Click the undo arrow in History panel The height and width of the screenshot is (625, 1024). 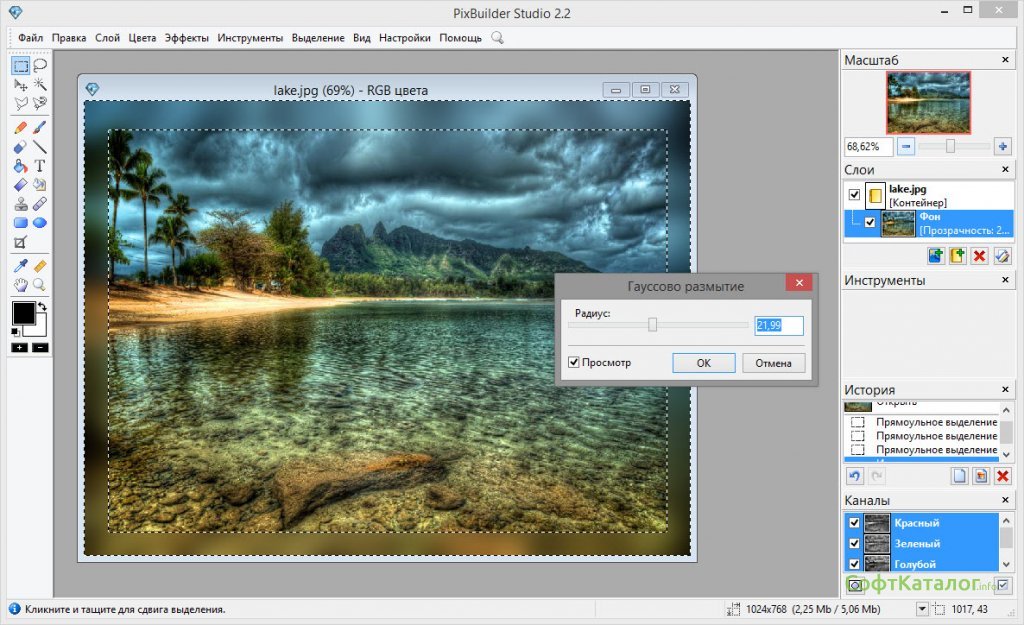click(x=853, y=476)
